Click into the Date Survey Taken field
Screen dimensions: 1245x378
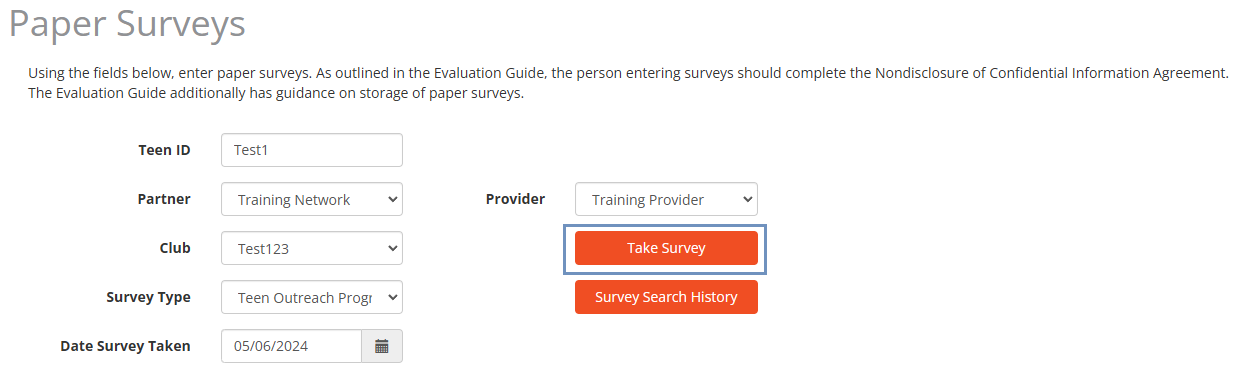[x=291, y=346]
